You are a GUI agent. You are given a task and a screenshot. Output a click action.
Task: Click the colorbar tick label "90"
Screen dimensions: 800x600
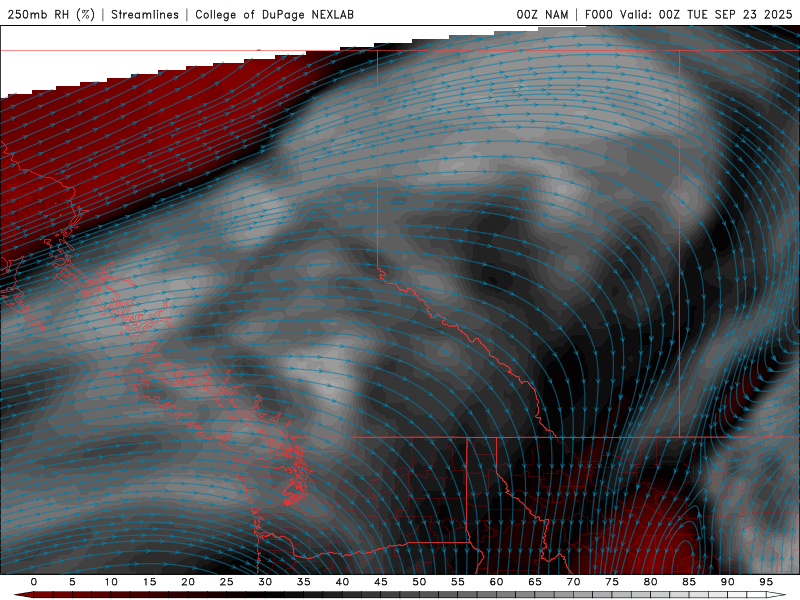[x=727, y=582]
